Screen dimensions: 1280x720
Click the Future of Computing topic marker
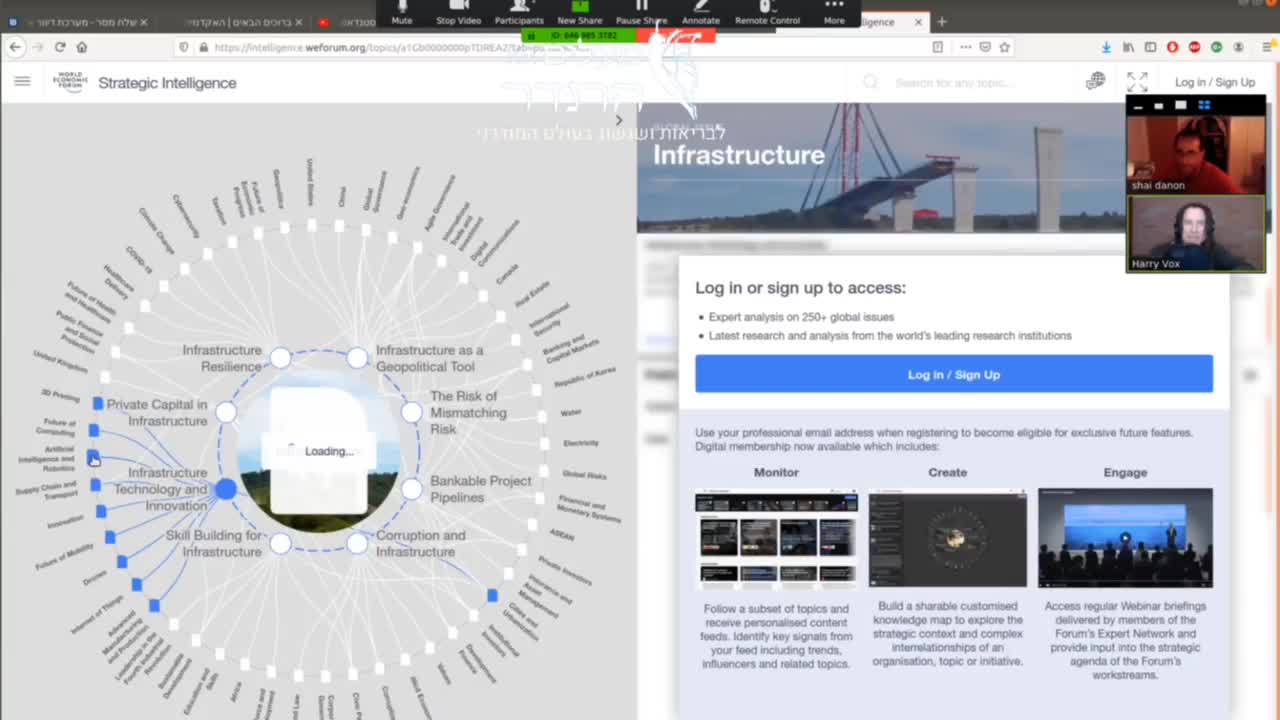93,430
